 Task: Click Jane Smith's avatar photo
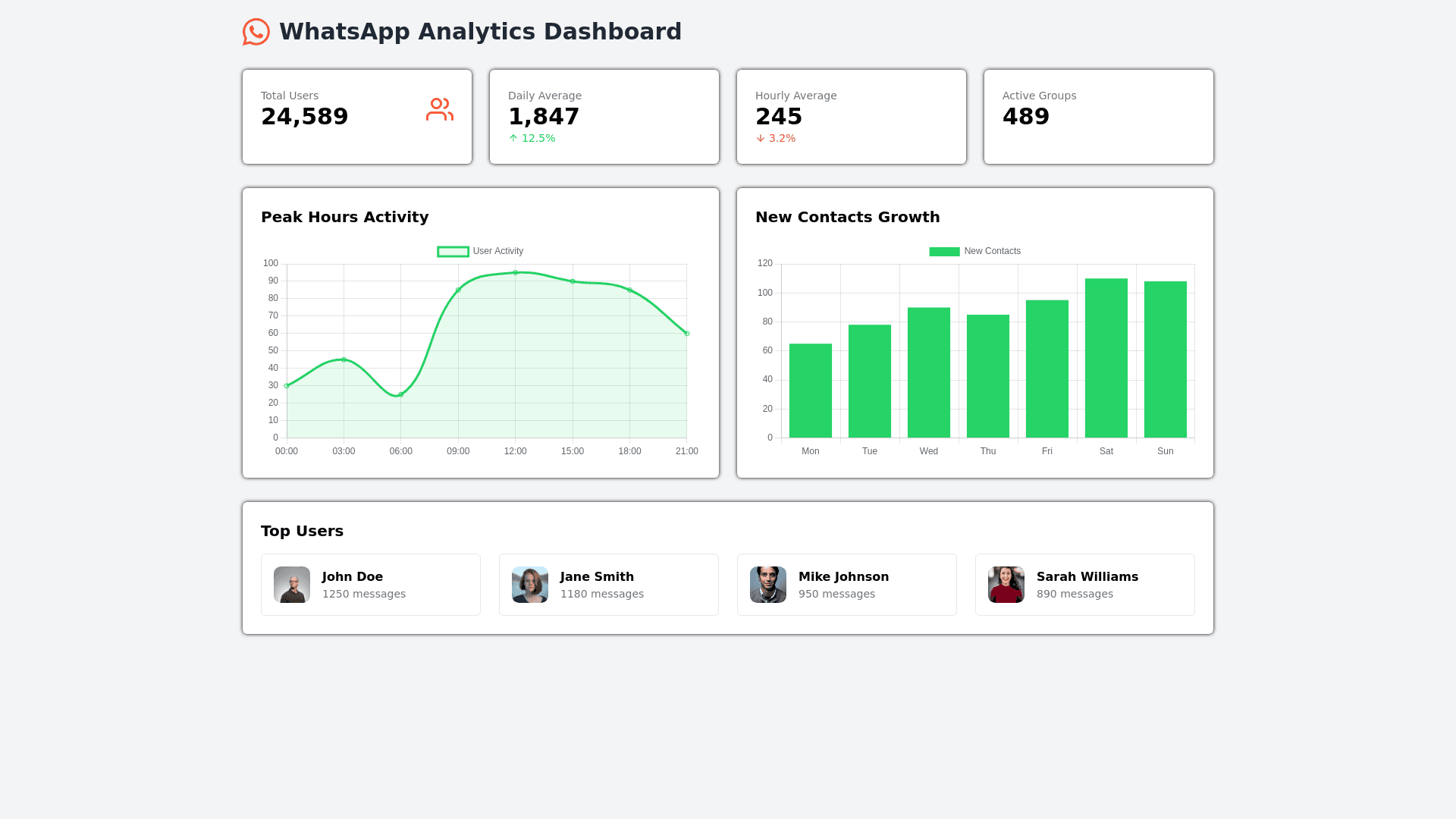tap(530, 585)
